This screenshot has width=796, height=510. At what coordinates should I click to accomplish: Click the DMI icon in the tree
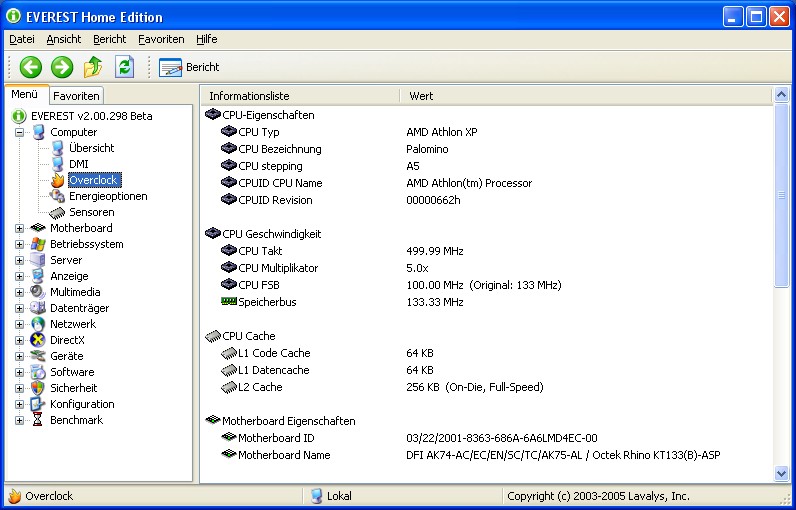point(57,164)
